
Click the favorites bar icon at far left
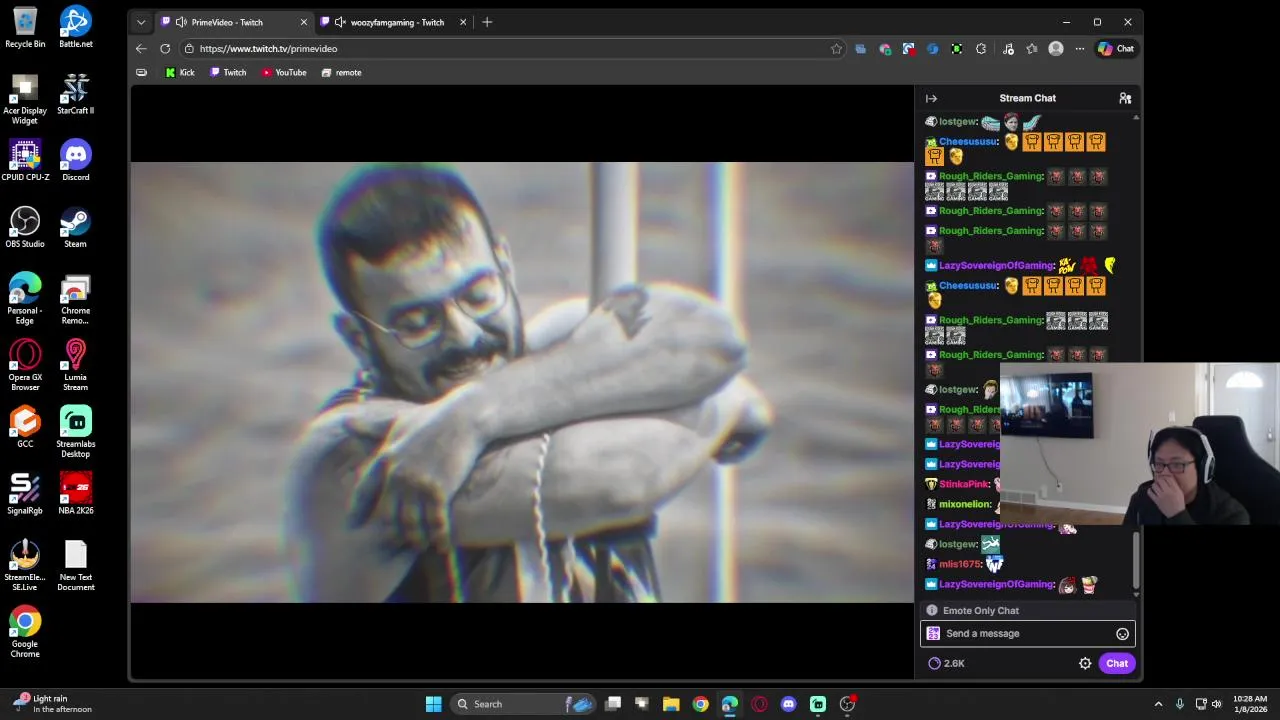point(141,73)
